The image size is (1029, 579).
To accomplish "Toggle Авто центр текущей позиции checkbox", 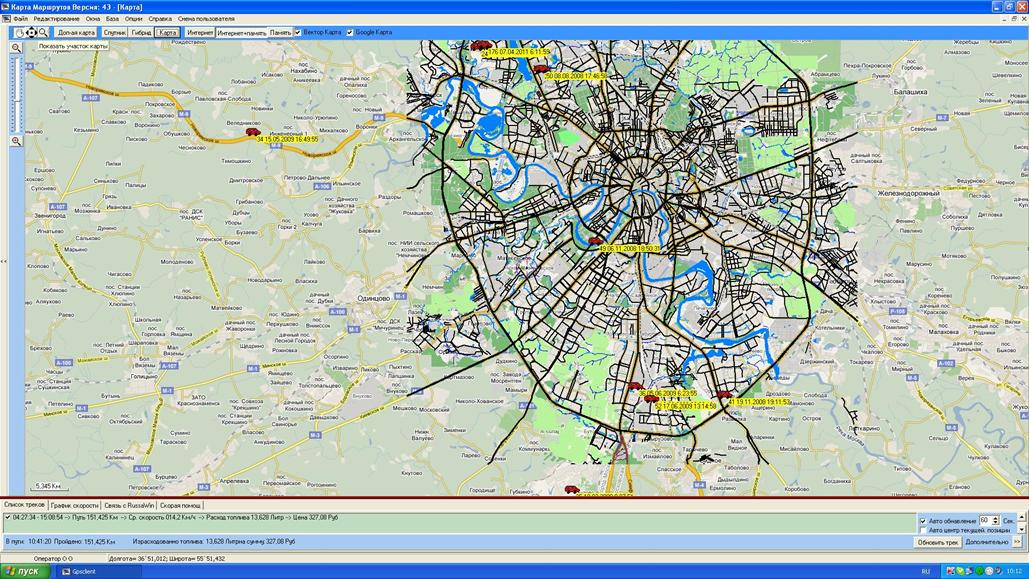I will point(923,530).
